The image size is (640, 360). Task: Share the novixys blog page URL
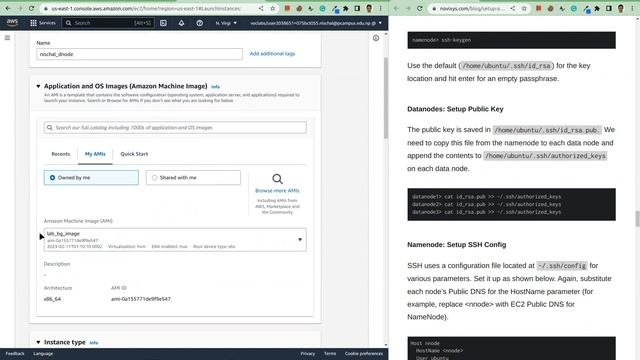click(x=513, y=8)
